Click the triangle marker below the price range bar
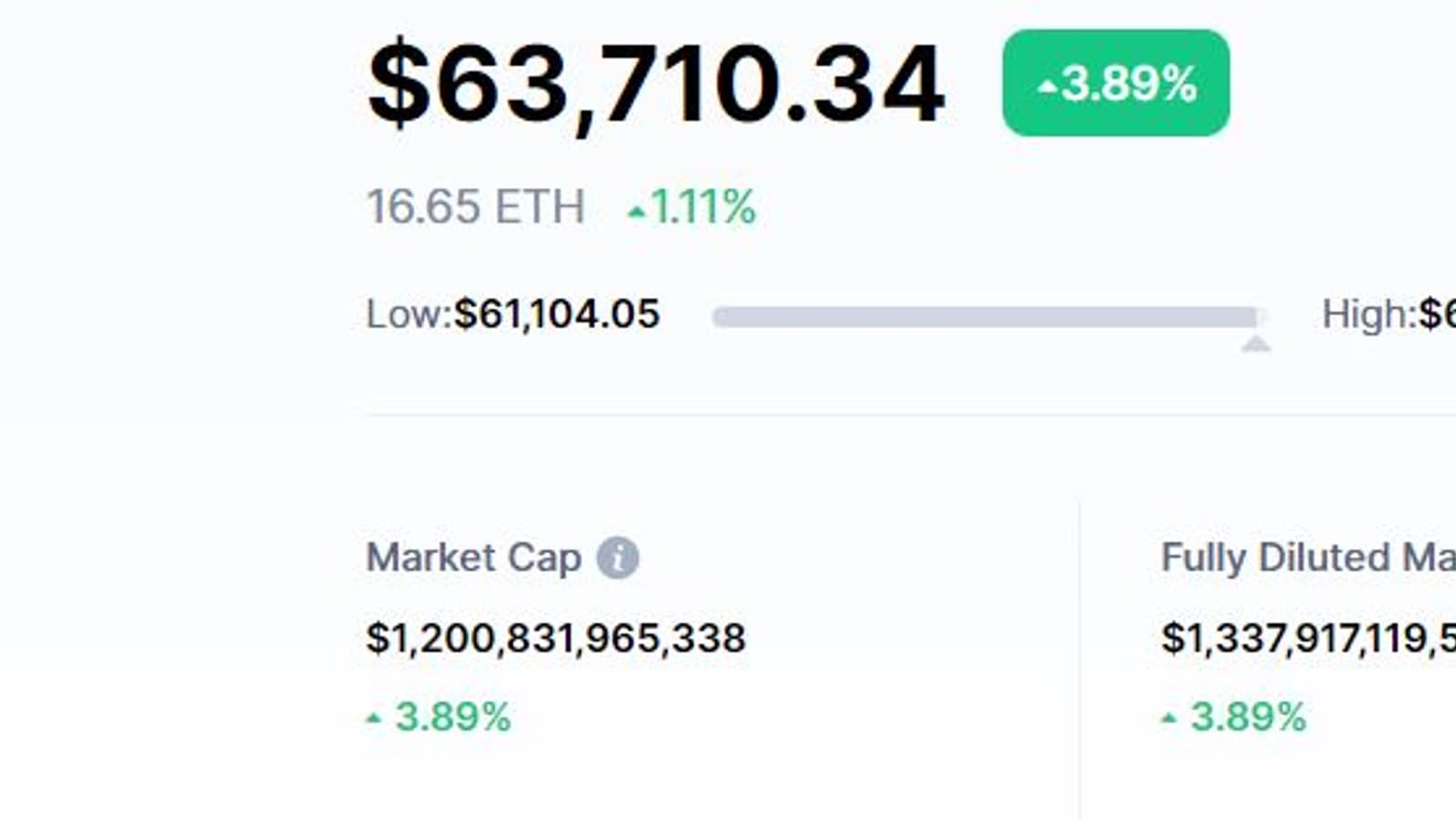Image resolution: width=1456 pixels, height=819 pixels. tap(1256, 343)
